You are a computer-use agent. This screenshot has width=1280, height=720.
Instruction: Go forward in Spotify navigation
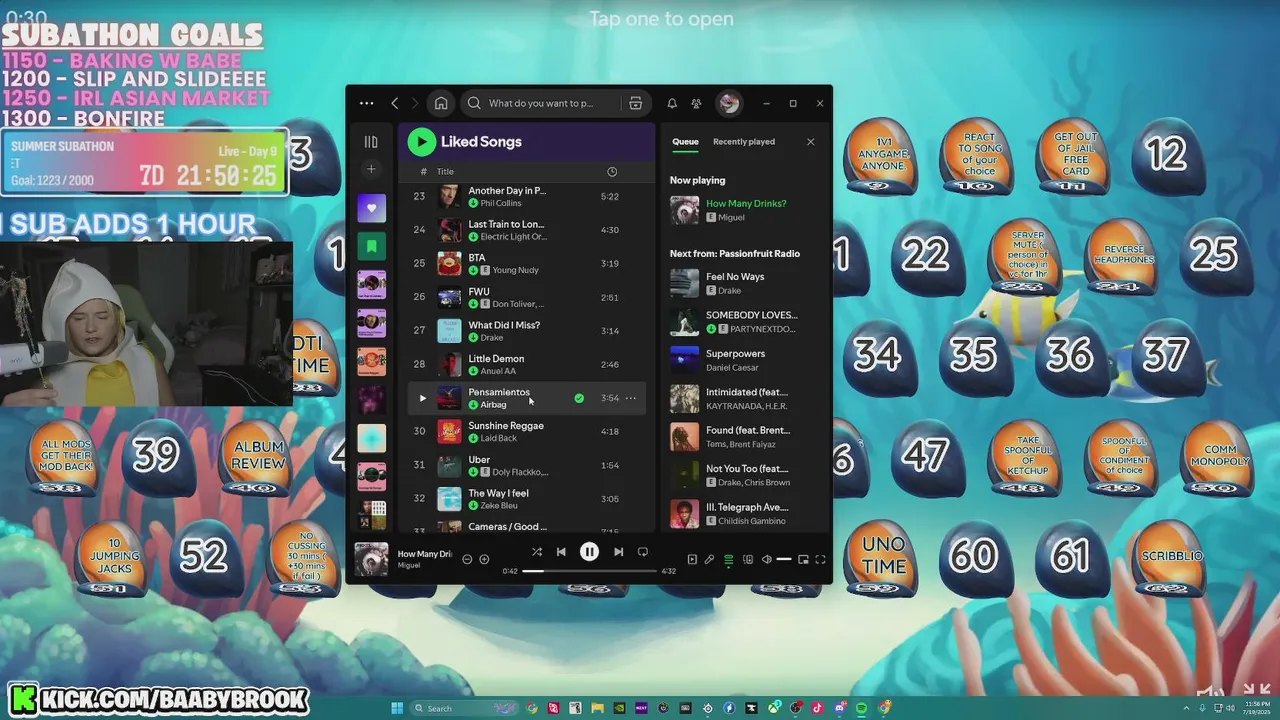[x=415, y=103]
